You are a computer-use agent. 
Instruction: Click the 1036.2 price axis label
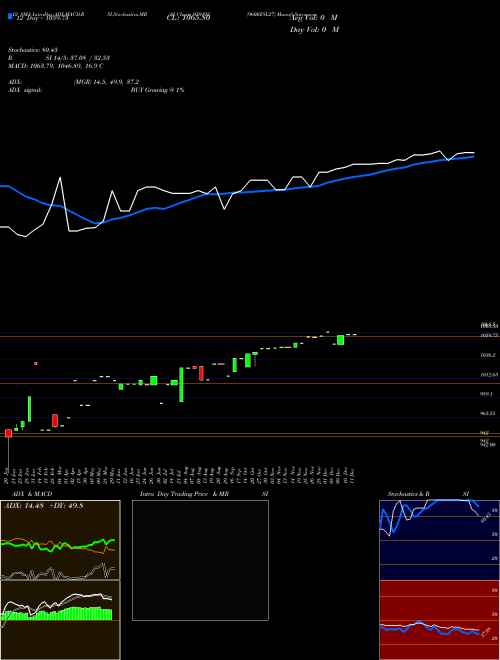(488, 355)
